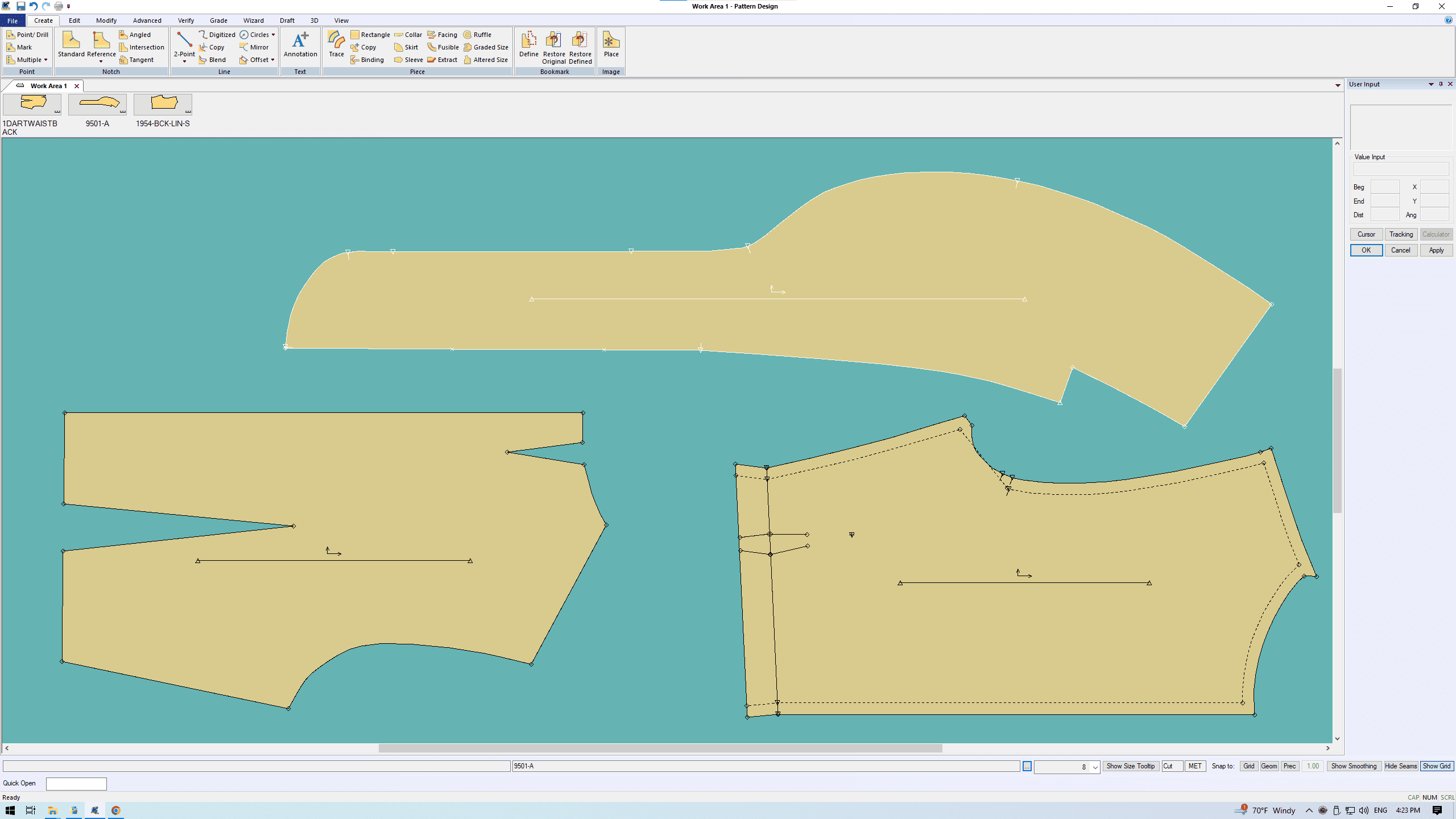Toggle the Show Smoothing option
1456x819 pixels.
click(x=1354, y=766)
